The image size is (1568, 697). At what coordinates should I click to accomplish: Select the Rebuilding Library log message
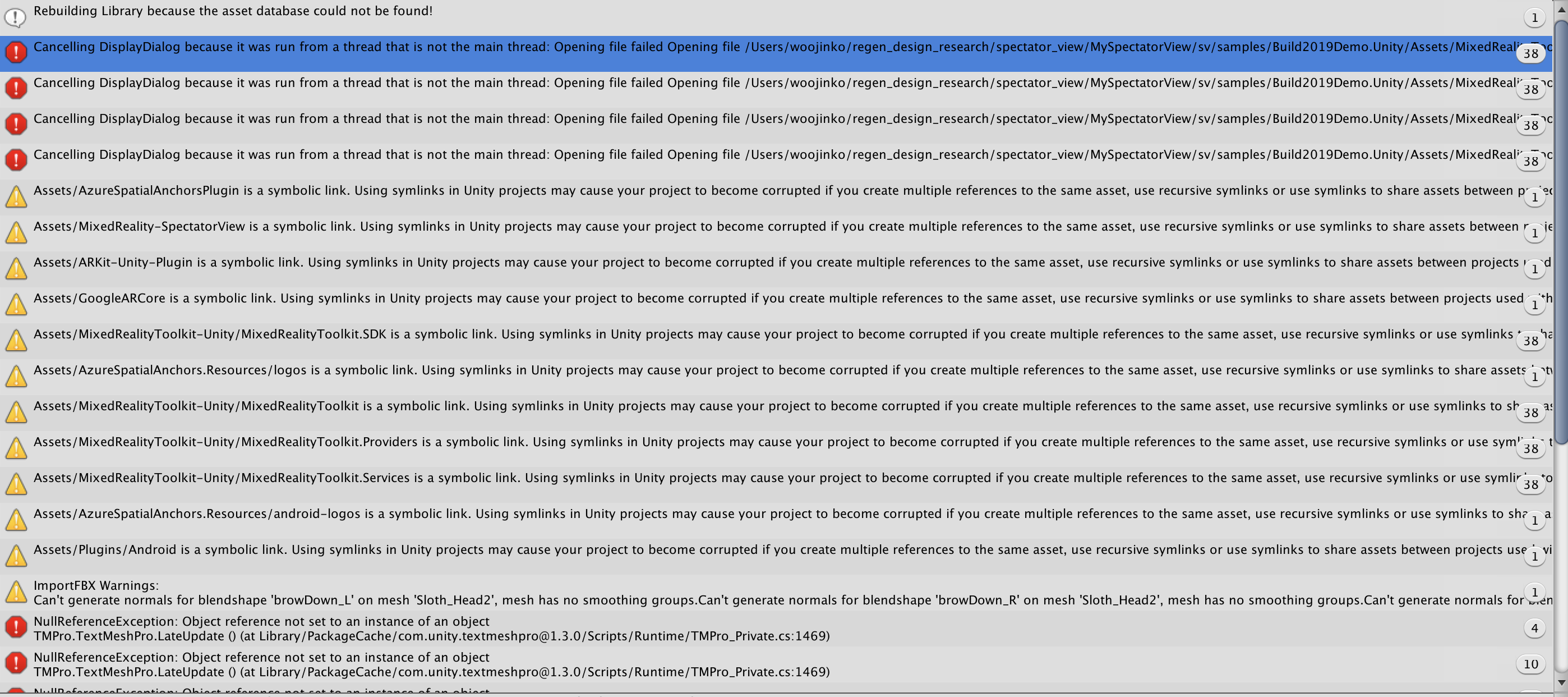click(x=233, y=11)
